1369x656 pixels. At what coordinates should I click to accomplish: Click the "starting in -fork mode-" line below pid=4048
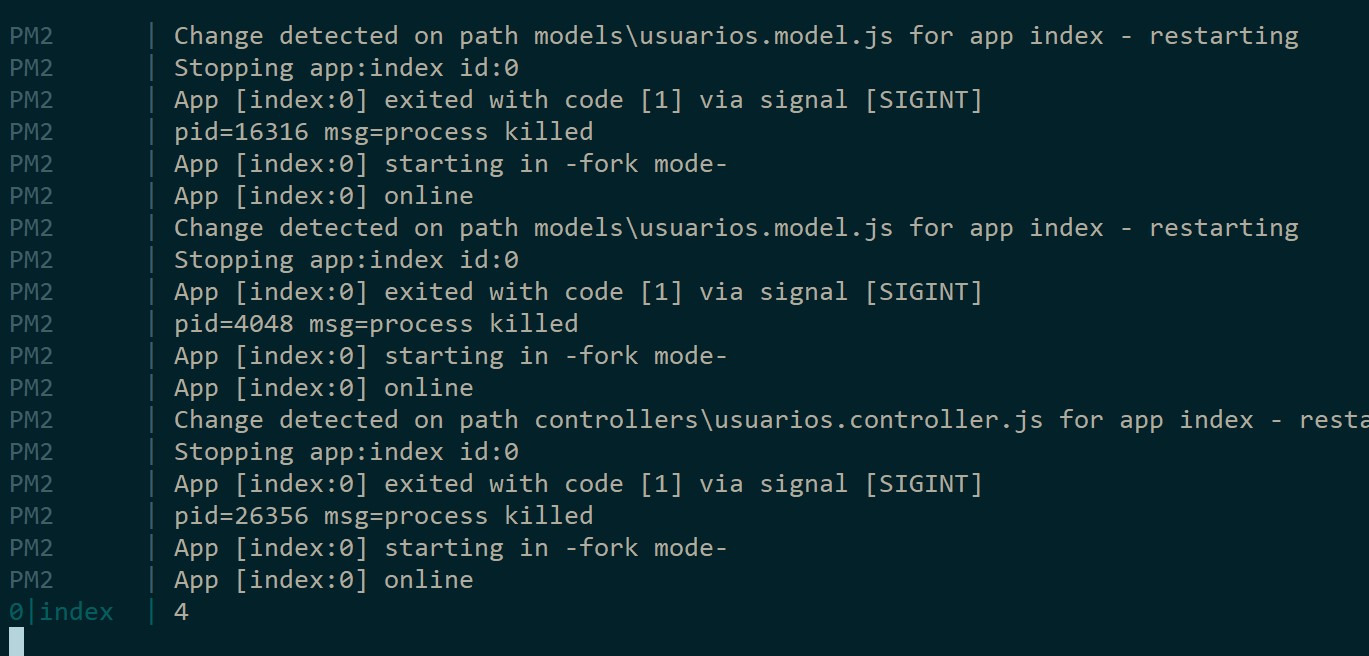(x=450, y=356)
